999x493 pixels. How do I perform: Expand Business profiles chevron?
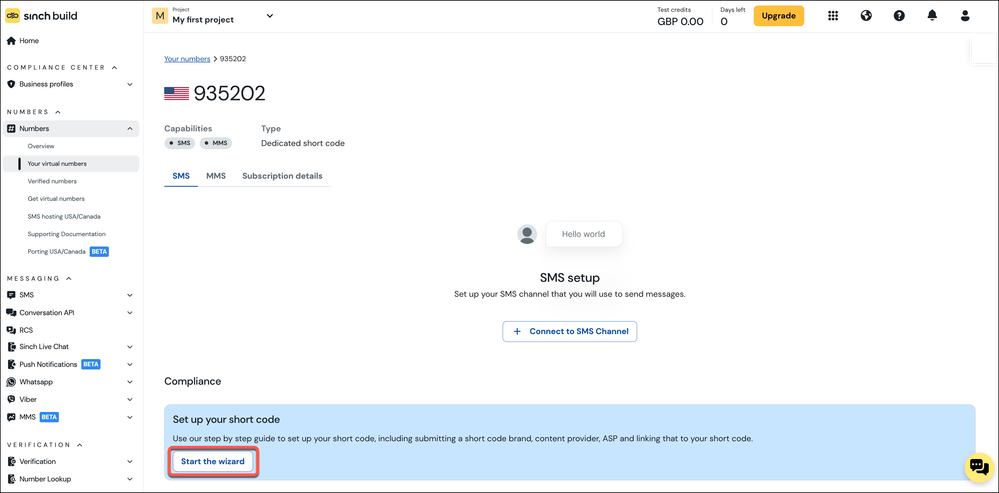click(x=130, y=84)
